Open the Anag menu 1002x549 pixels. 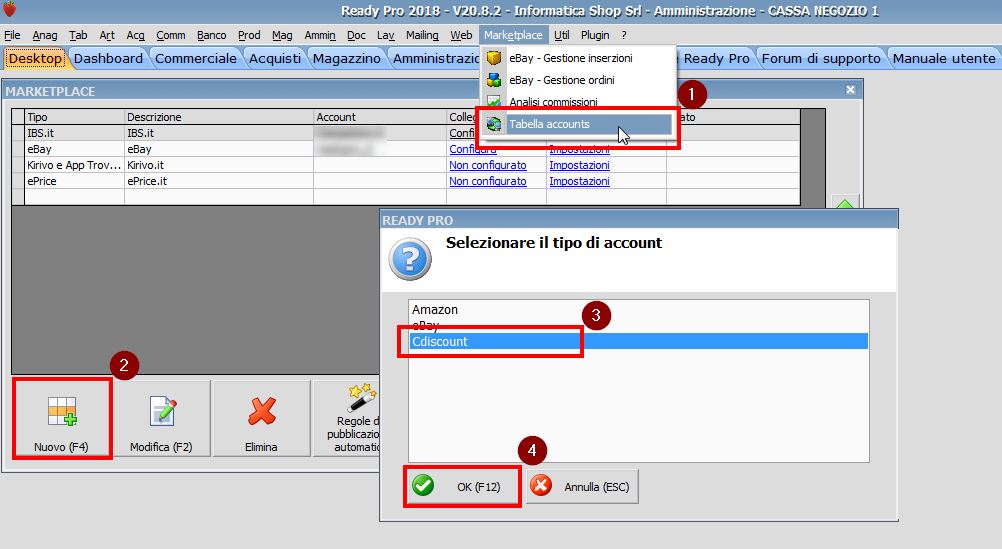(45, 35)
